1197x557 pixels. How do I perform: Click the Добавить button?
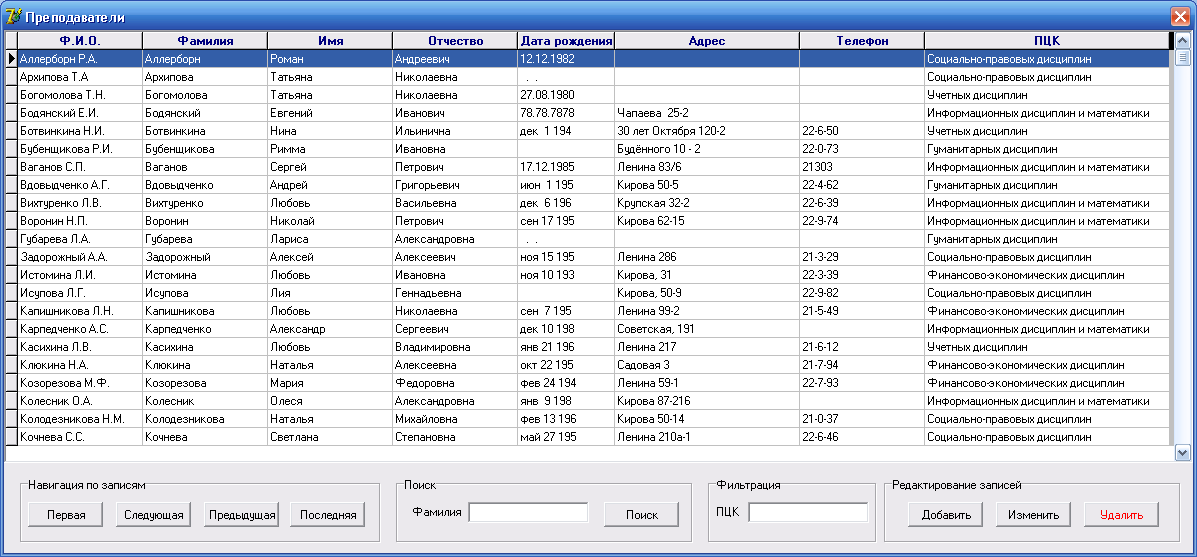point(946,515)
